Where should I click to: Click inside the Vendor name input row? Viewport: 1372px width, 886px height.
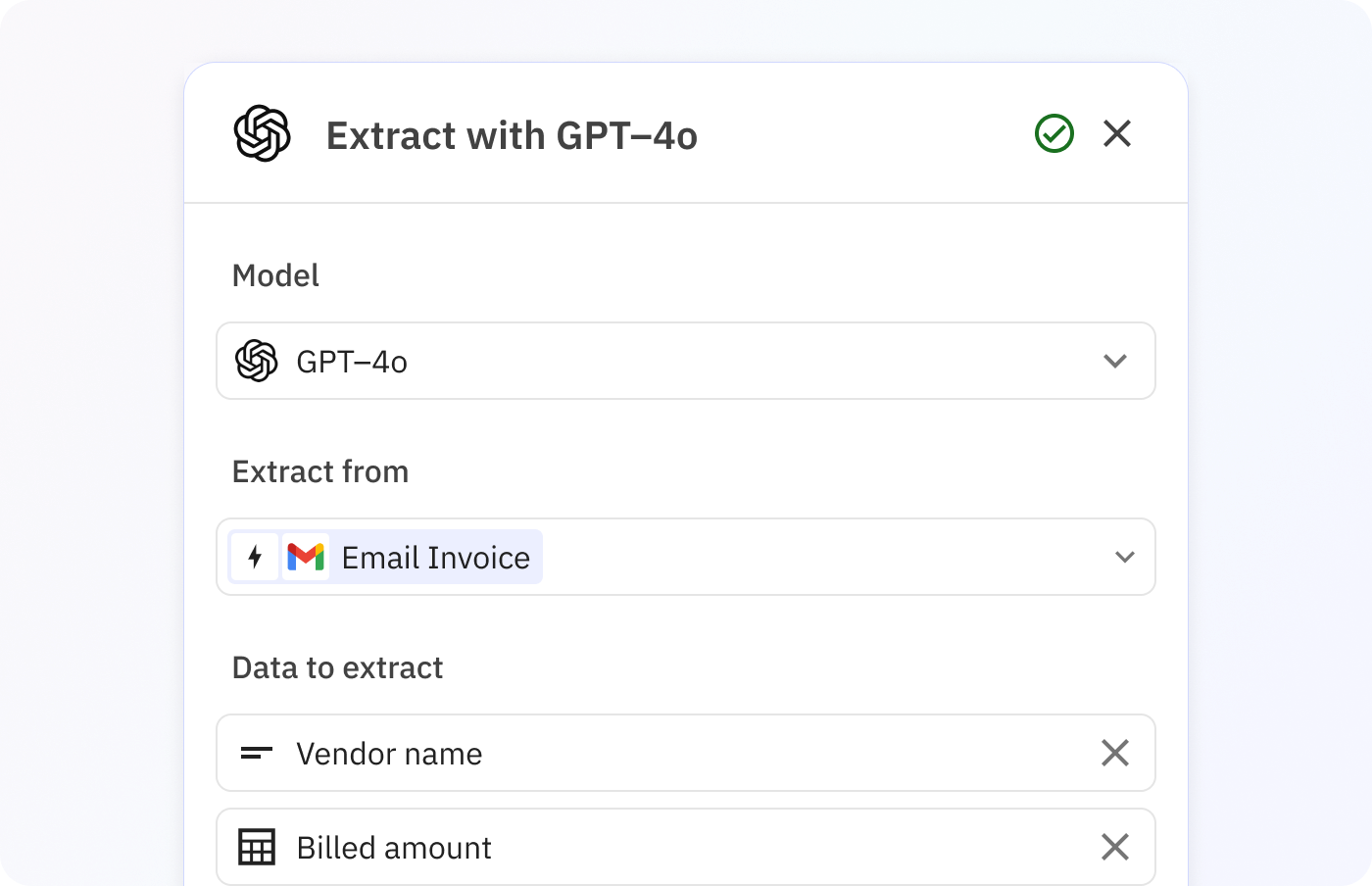[x=588, y=753]
